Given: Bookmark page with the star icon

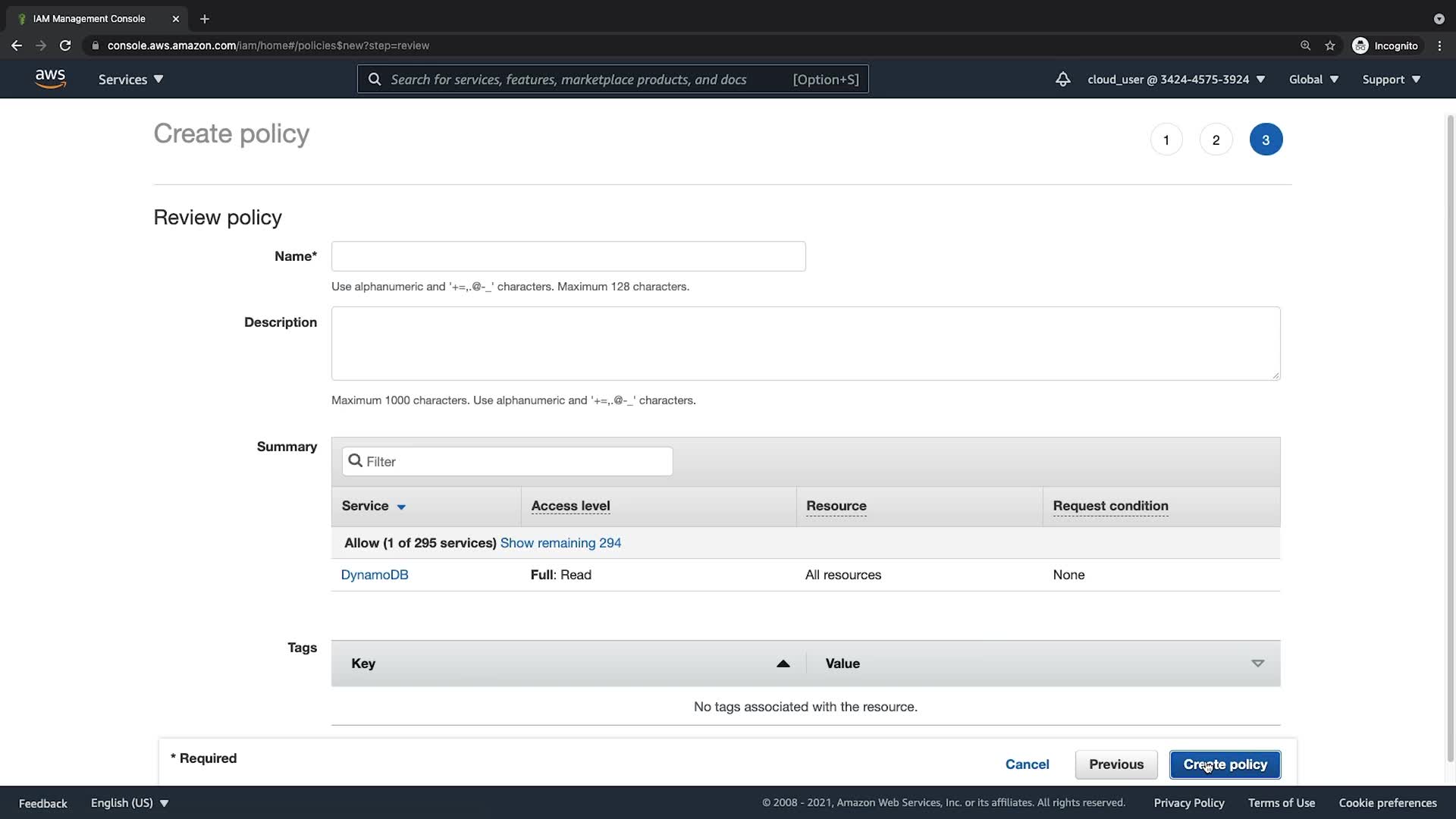Looking at the screenshot, I should (x=1329, y=45).
